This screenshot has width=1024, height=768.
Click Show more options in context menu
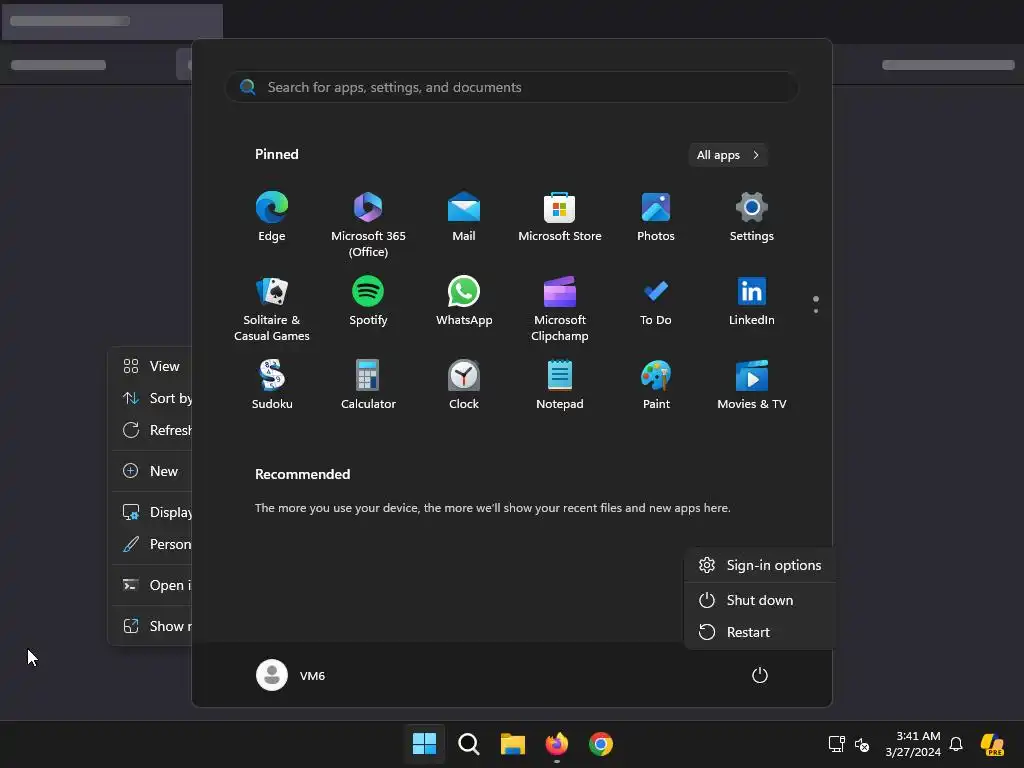click(x=152, y=626)
